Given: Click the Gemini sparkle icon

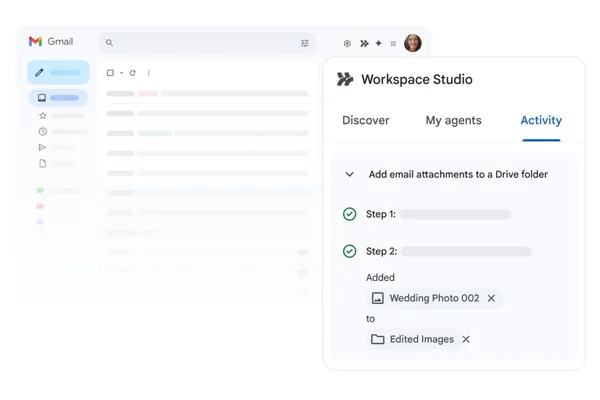Looking at the screenshot, I should pos(378,43).
